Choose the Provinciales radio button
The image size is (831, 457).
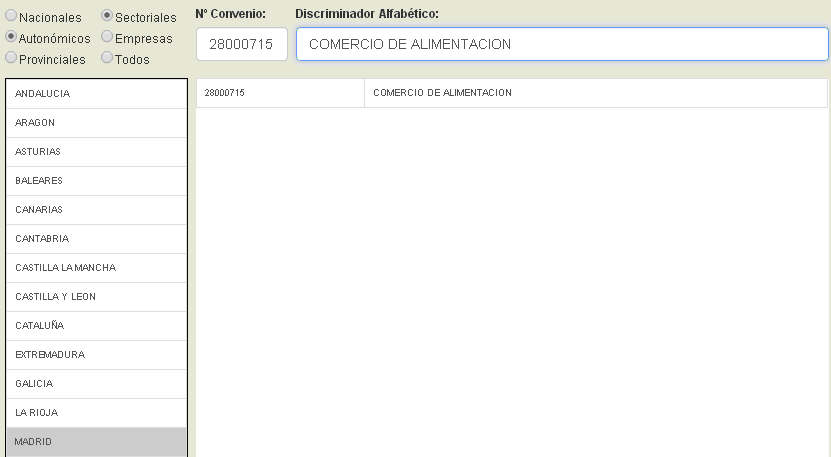pyautogui.click(x=12, y=59)
